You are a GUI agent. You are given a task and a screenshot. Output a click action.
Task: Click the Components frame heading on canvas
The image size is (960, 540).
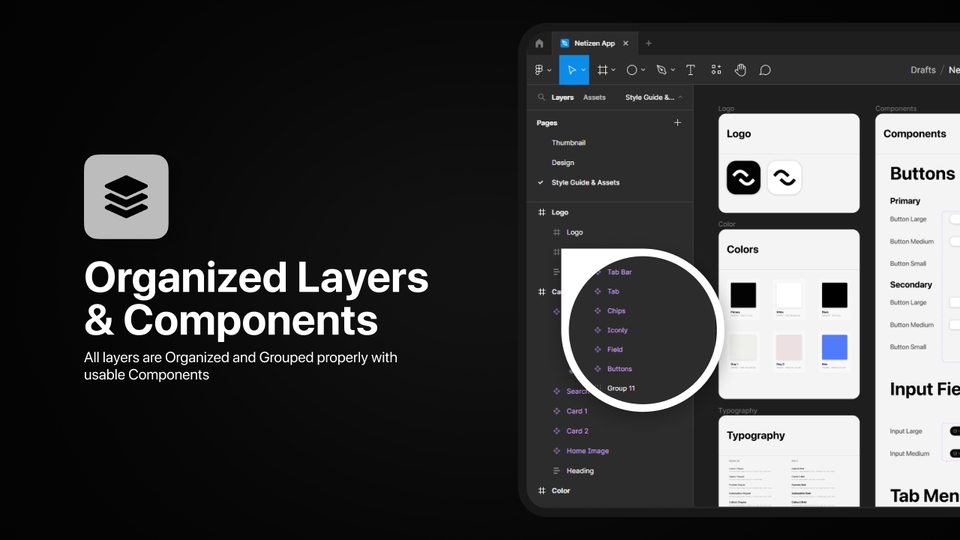[914, 133]
